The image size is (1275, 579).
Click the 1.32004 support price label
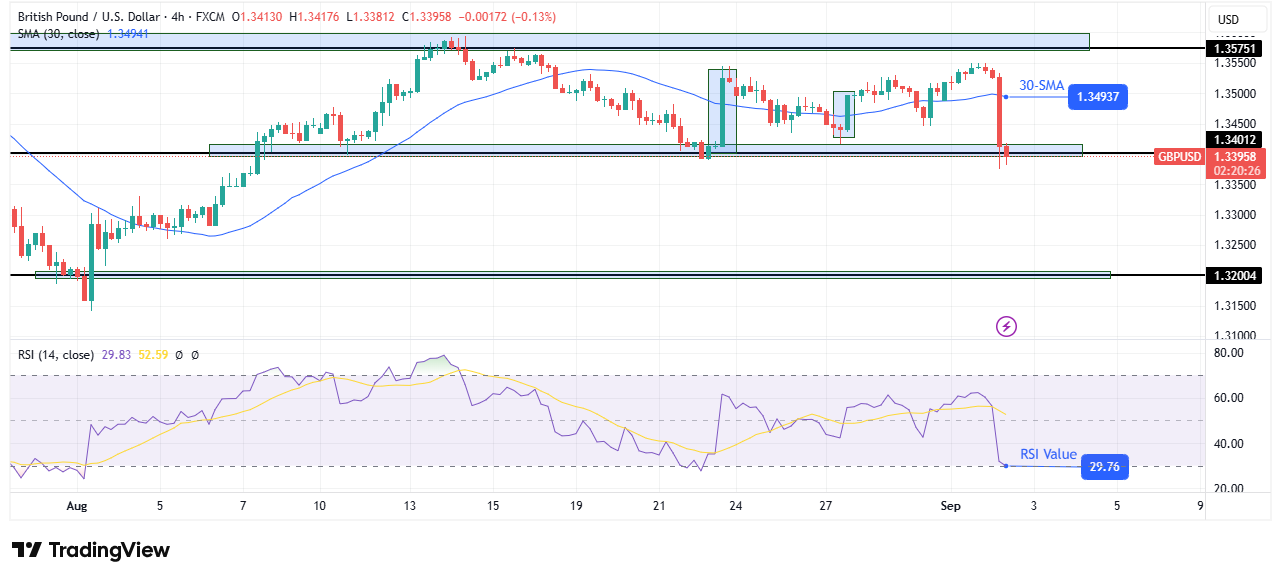(x=1236, y=276)
